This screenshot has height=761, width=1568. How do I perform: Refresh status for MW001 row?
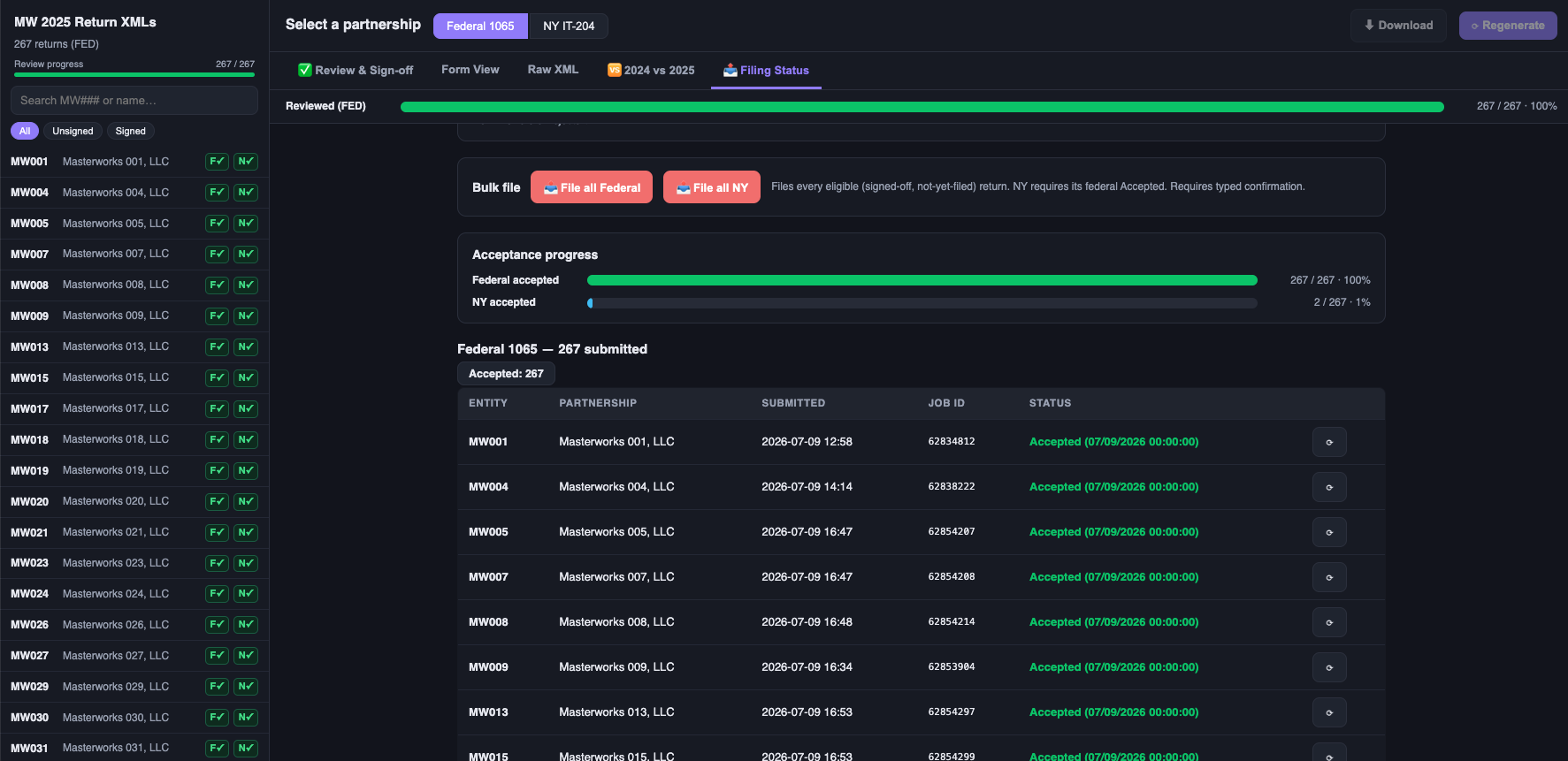click(x=1329, y=442)
